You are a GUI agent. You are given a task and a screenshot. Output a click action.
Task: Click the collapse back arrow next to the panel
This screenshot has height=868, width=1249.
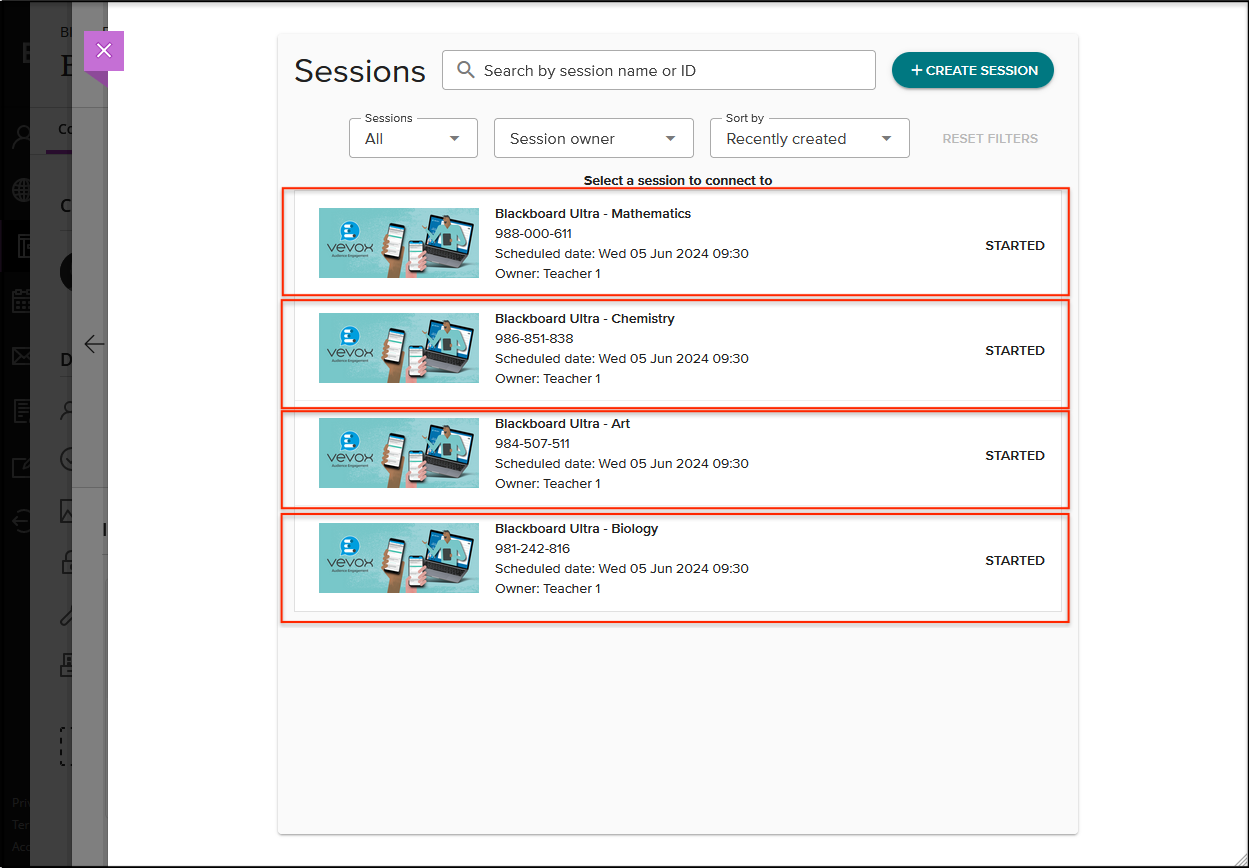[94, 344]
